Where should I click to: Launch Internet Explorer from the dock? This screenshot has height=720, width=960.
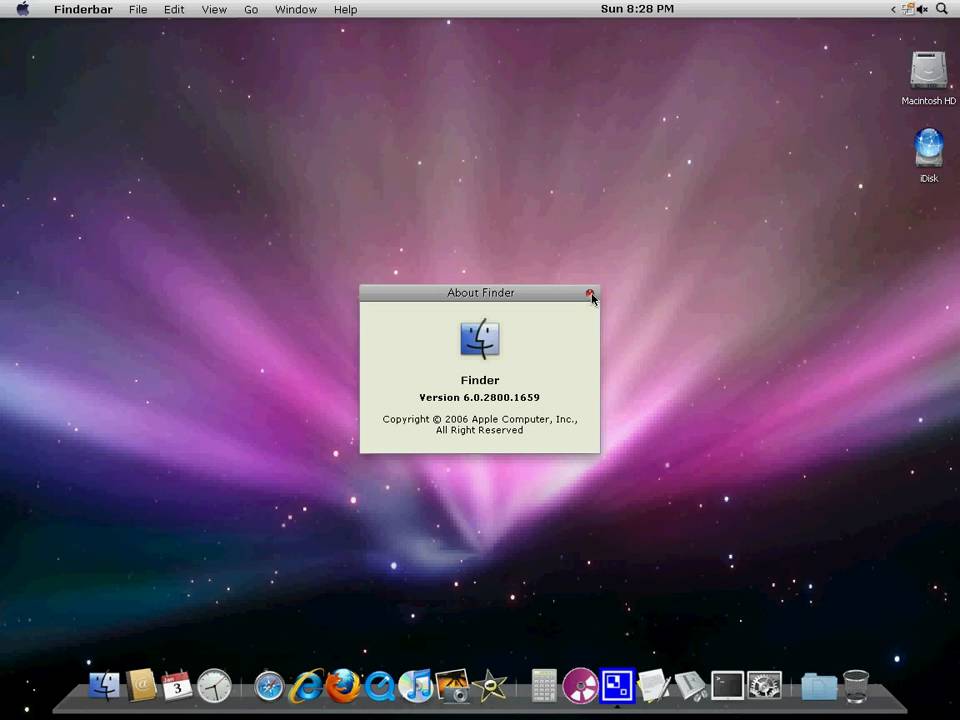click(x=306, y=686)
